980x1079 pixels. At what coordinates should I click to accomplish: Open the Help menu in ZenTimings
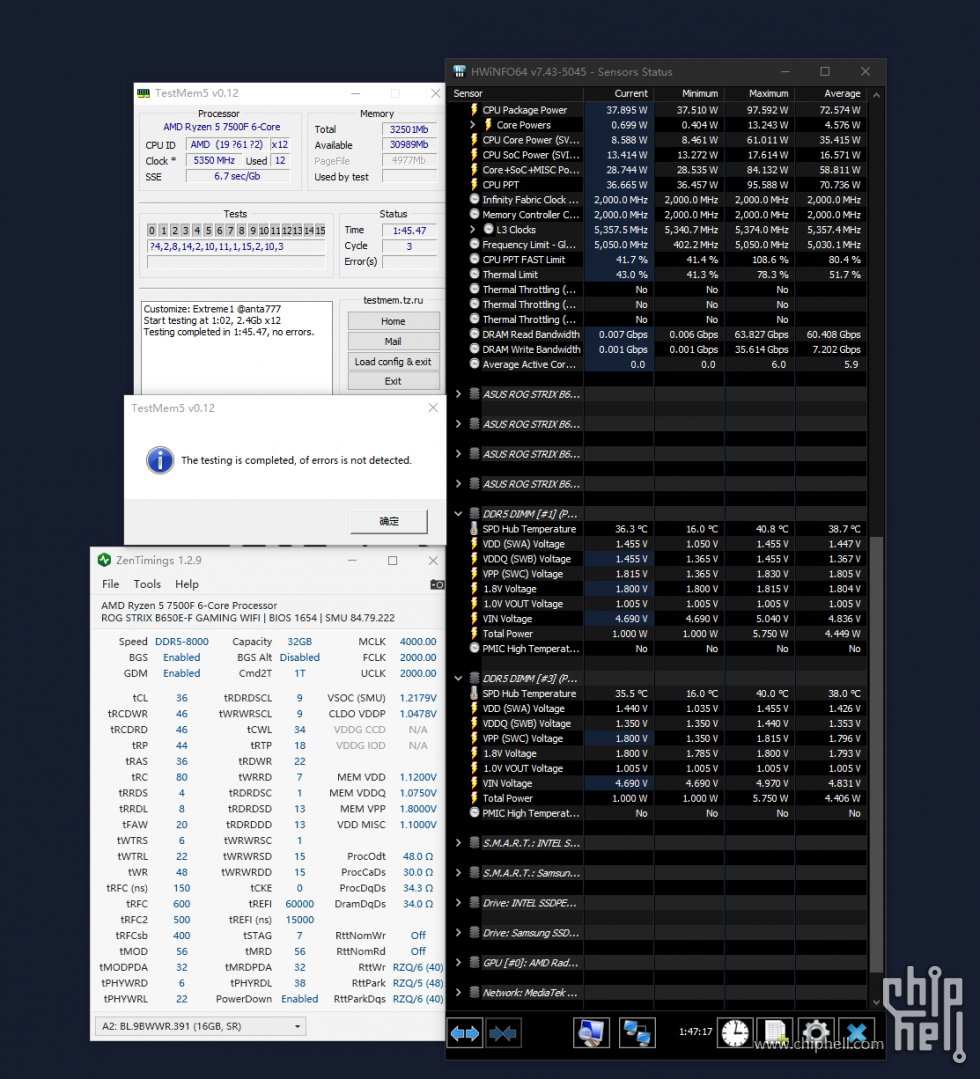tap(187, 584)
